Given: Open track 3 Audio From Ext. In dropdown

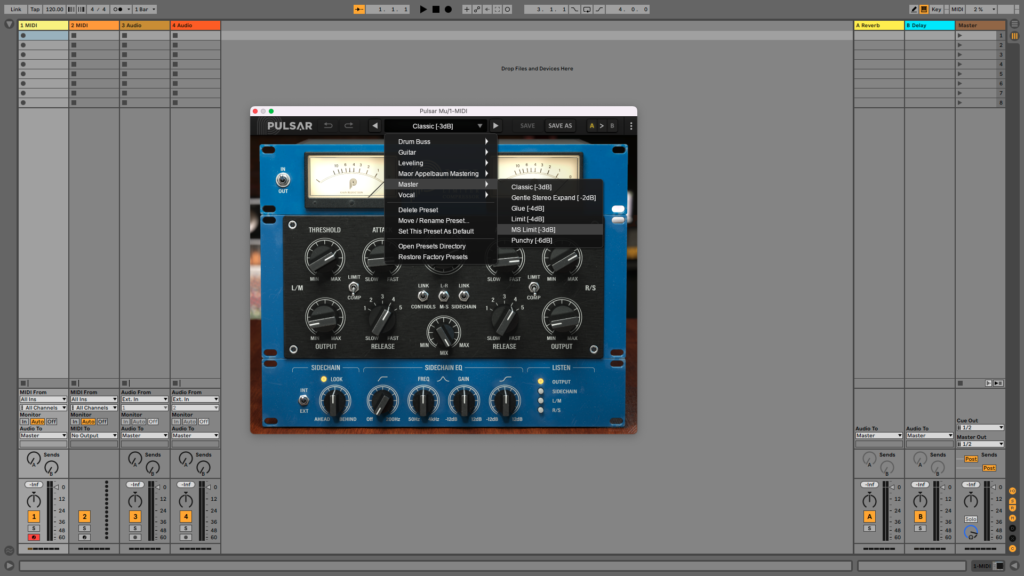Looking at the screenshot, I should point(144,399).
